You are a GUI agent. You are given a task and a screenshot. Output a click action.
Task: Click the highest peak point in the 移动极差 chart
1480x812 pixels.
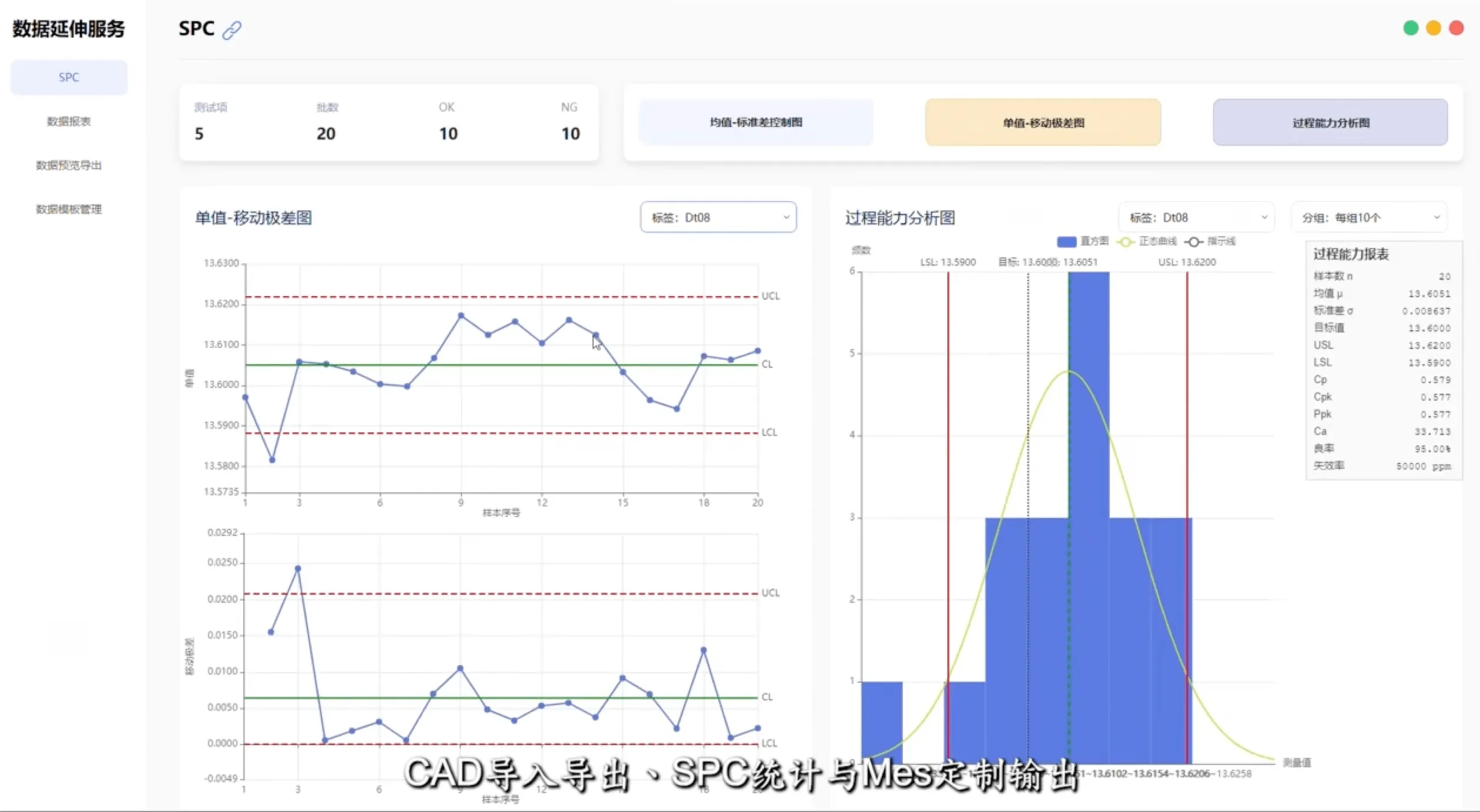(298, 568)
